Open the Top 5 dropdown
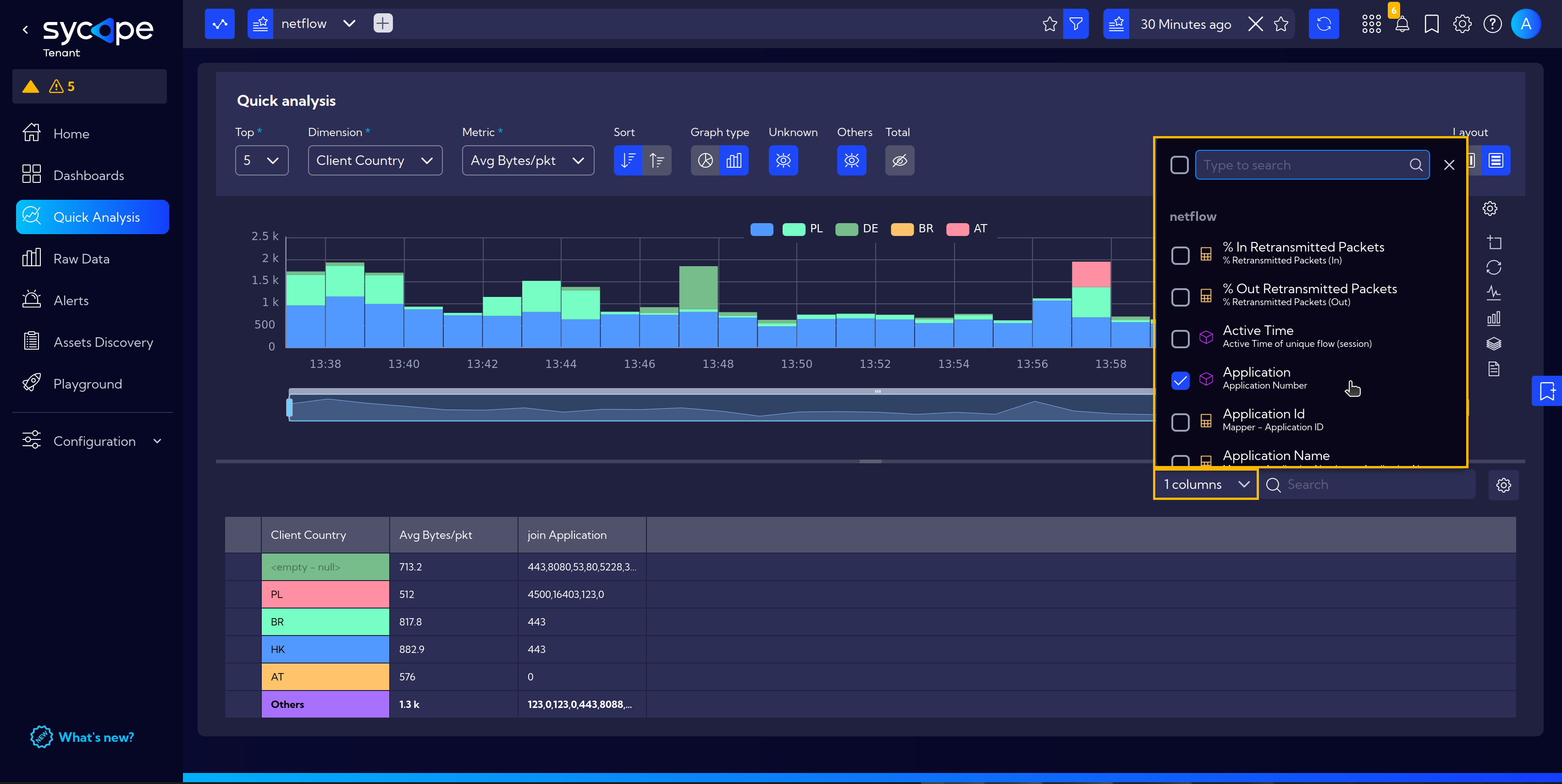Screen dimensions: 1562x784 (261, 160)
